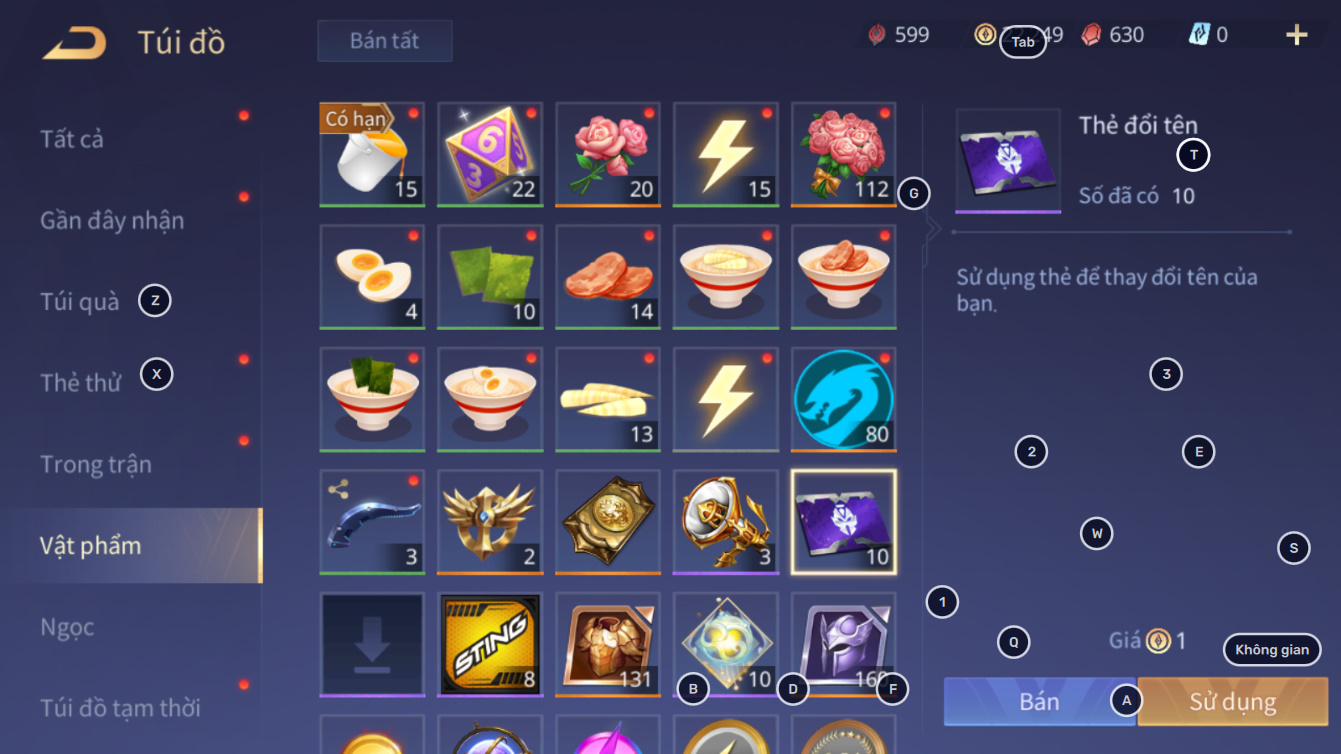Select the seaweed sheets item with 10
The image size is (1341, 754).
pos(490,277)
